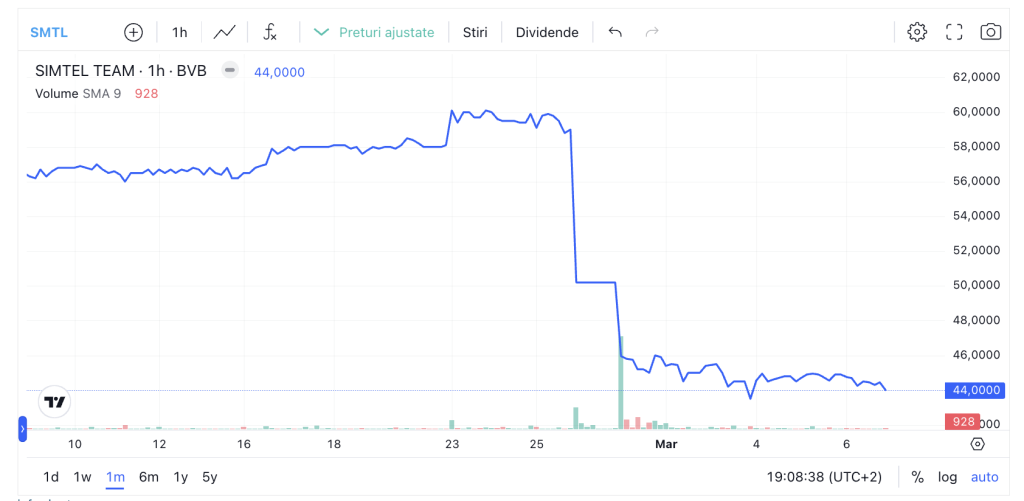The width and height of the screenshot is (1024, 501).
Task: Take a snapshot with the camera icon
Action: (990, 32)
